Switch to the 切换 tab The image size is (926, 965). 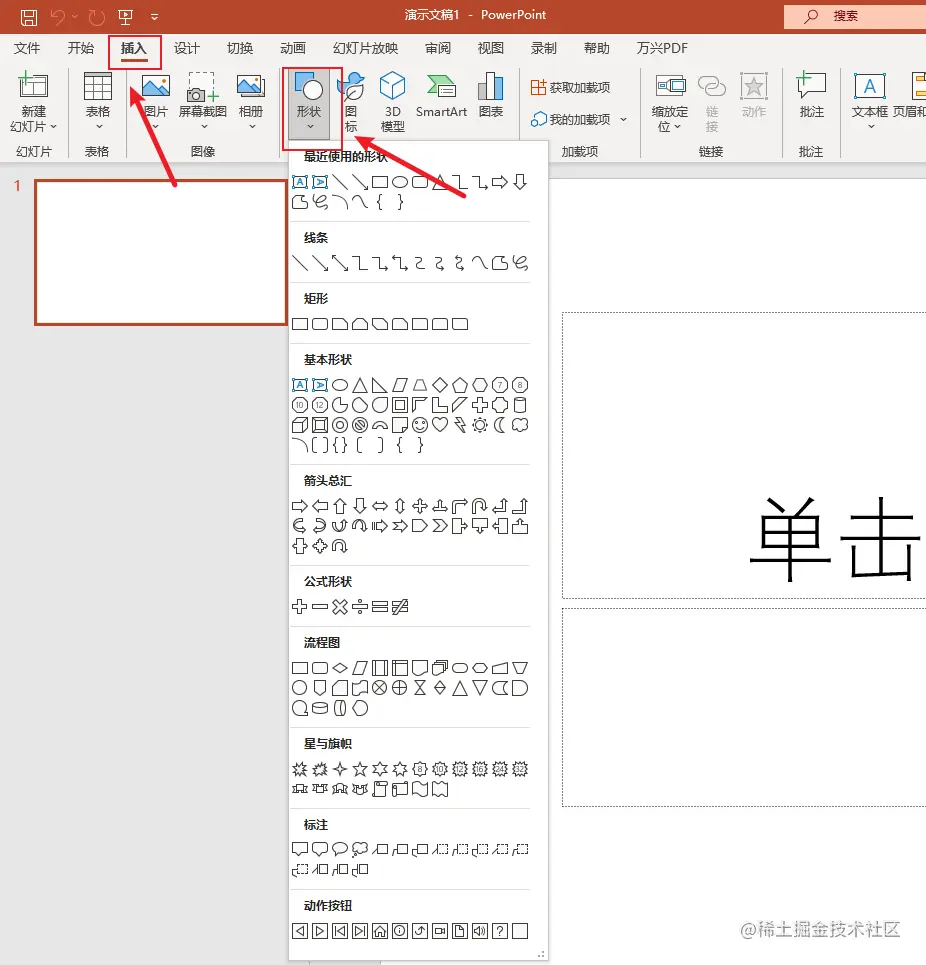(x=240, y=48)
